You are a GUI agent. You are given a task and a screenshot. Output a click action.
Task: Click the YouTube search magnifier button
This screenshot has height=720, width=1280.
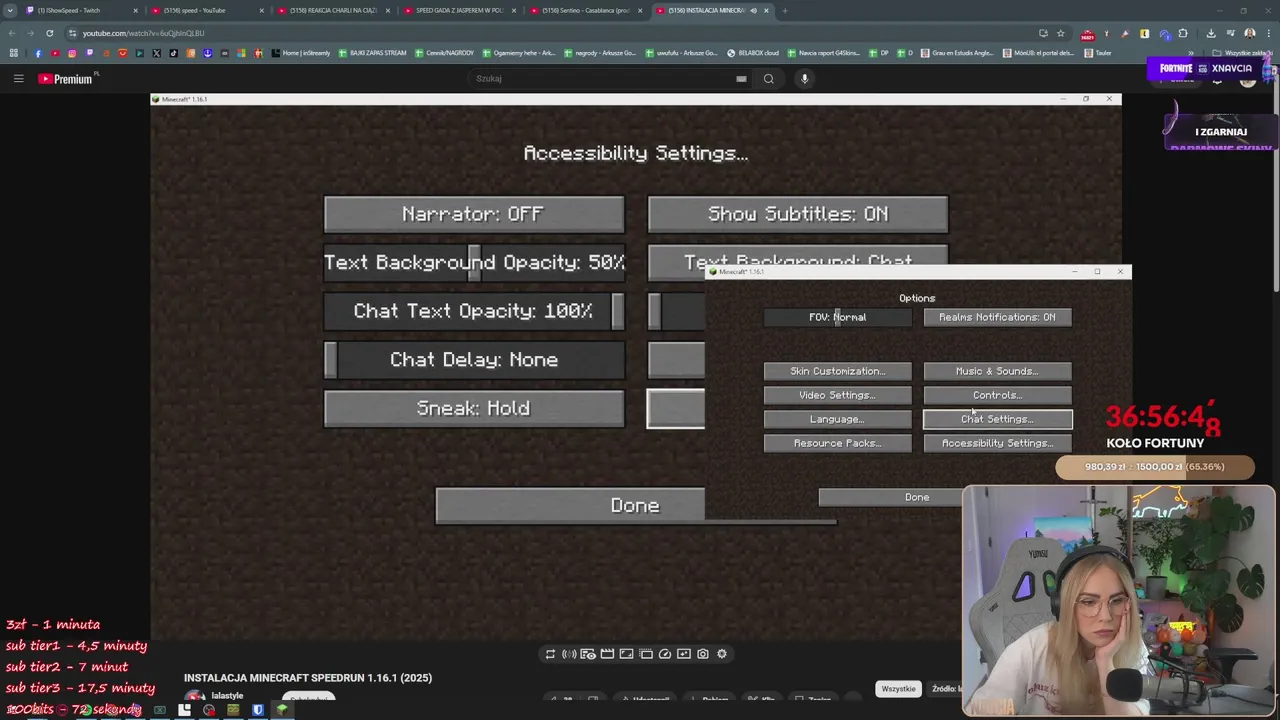tap(768, 79)
